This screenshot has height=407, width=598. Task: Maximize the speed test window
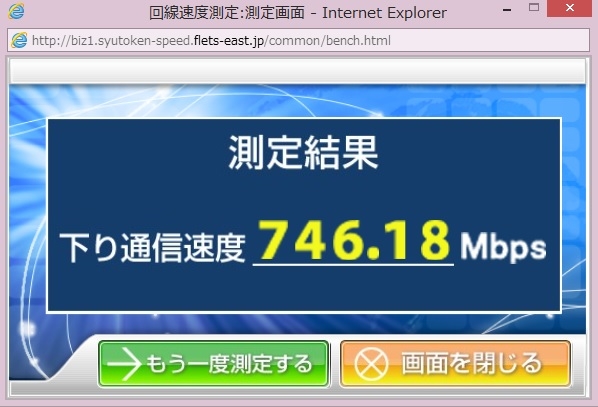[x=534, y=7]
